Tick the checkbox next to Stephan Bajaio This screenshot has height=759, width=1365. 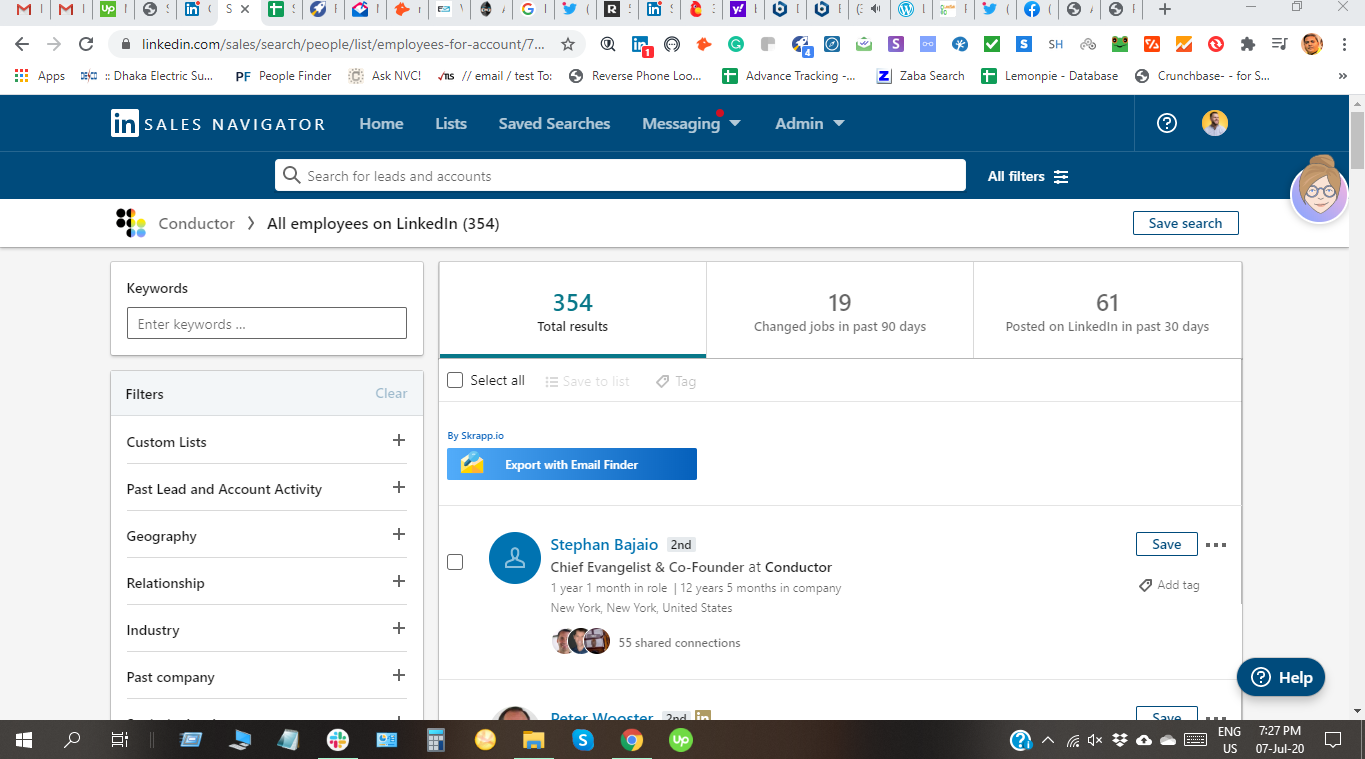point(455,562)
